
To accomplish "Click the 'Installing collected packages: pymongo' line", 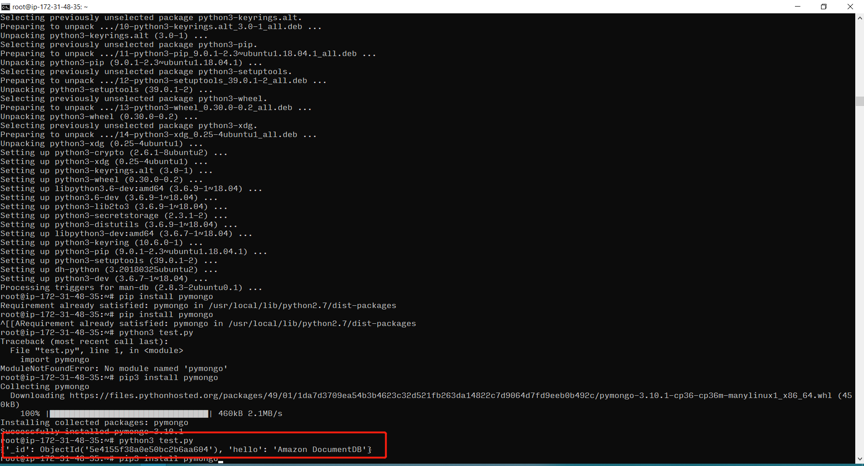I will point(94,422).
